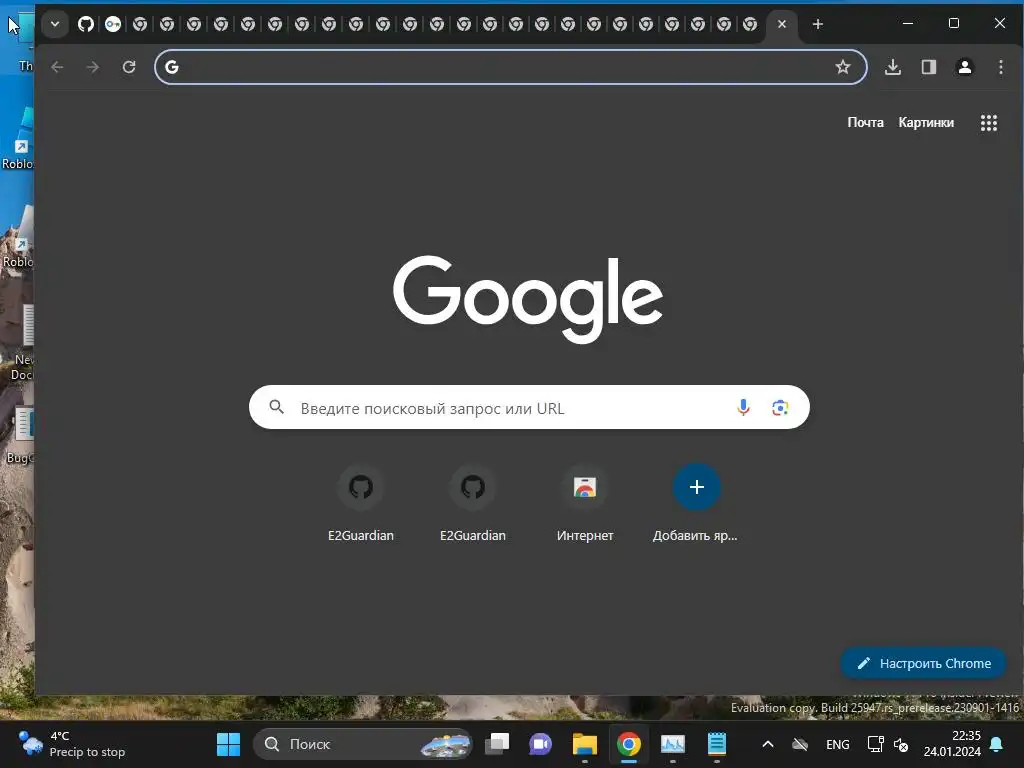Start voice search with microphone

[743, 408]
